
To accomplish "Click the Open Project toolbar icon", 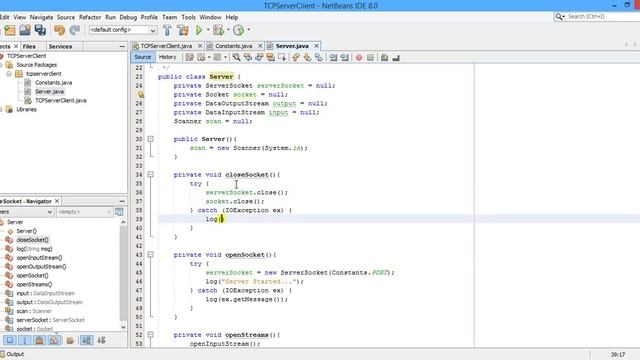I will pos(24,30).
